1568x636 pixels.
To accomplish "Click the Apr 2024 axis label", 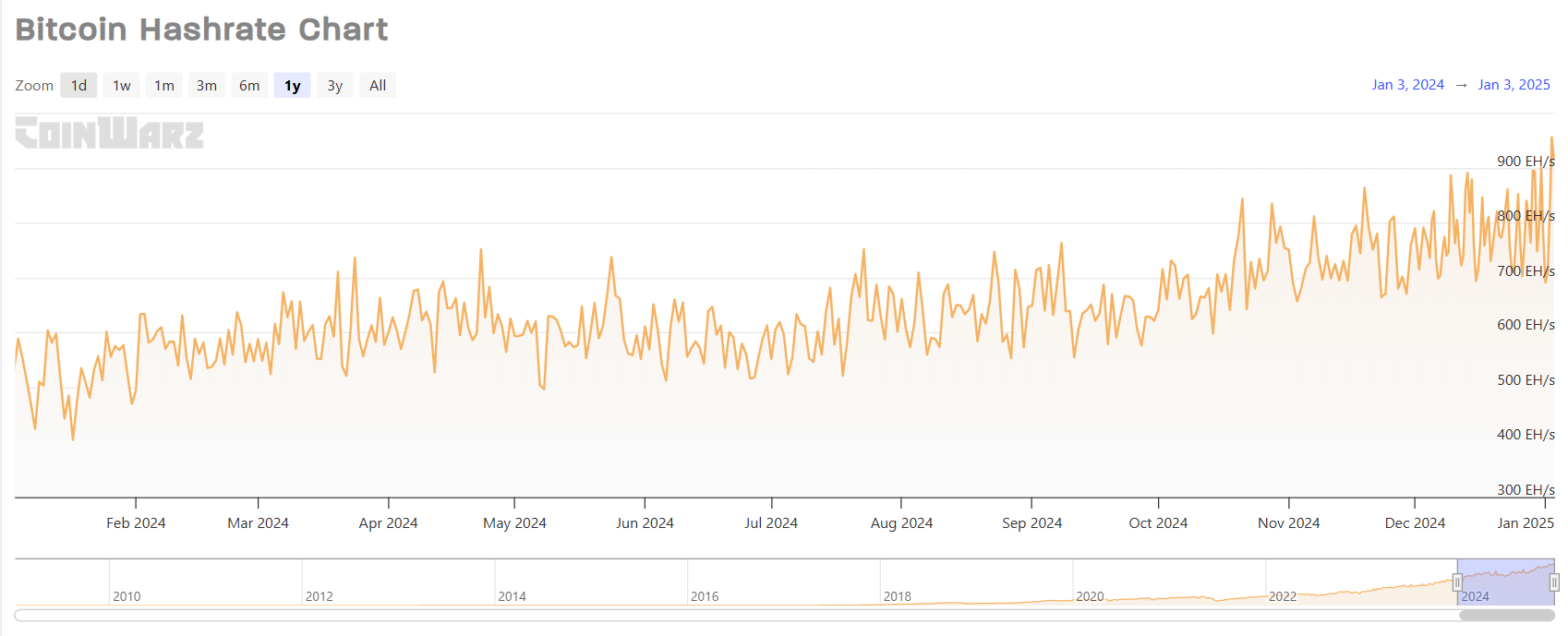I will [388, 523].
